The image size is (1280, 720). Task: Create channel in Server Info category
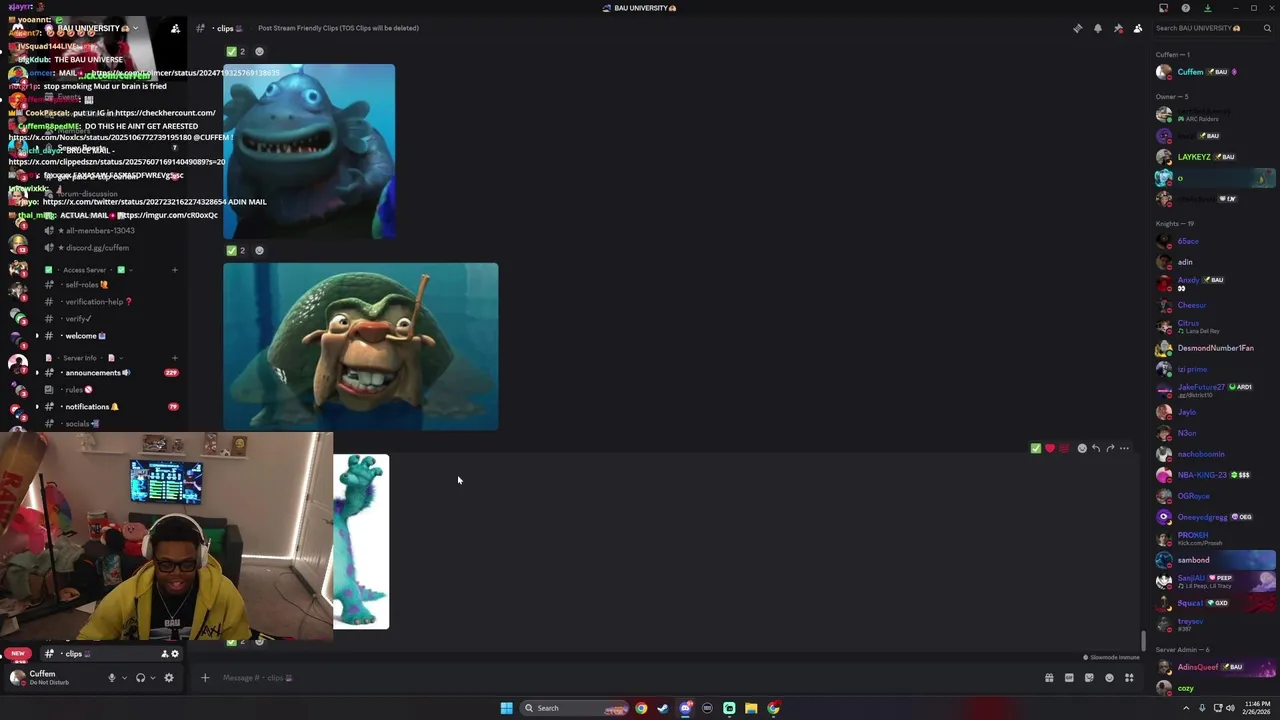(174, 358)
